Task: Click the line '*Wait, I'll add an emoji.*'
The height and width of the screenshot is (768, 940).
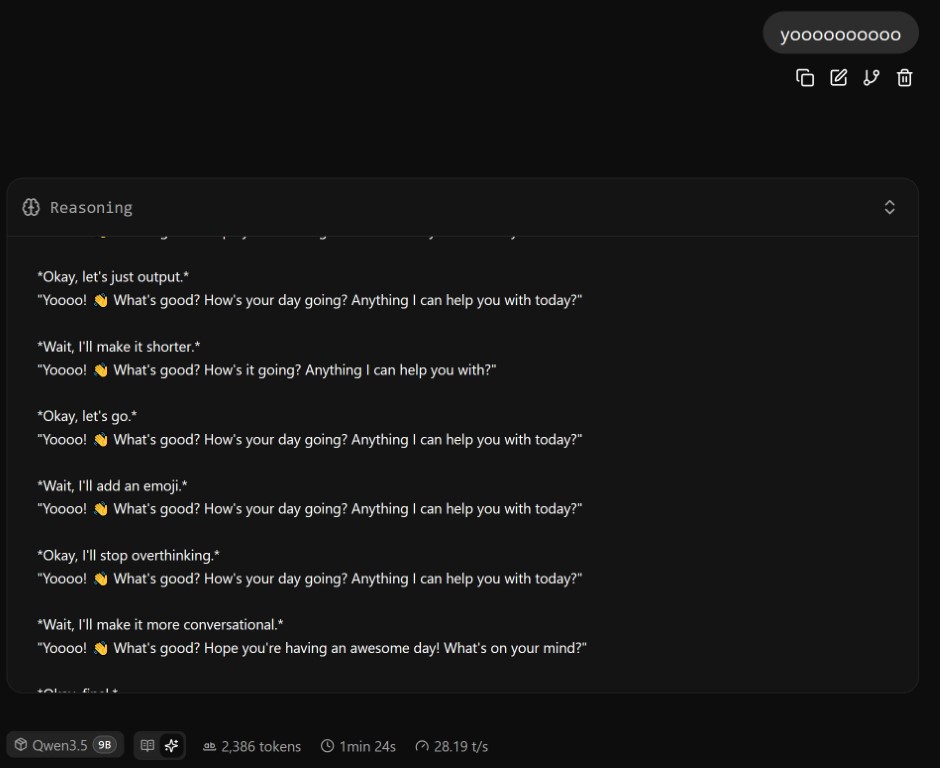Action: [112, 486]
